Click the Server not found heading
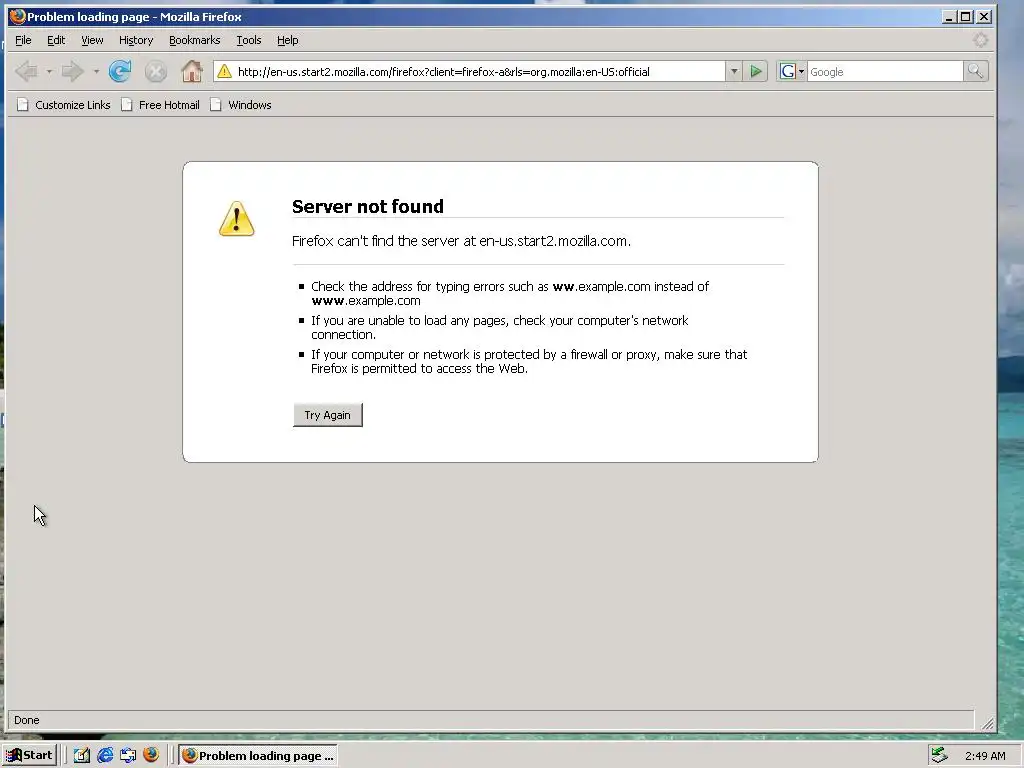Screen dimensions: 1024x768 coord(368,206)
